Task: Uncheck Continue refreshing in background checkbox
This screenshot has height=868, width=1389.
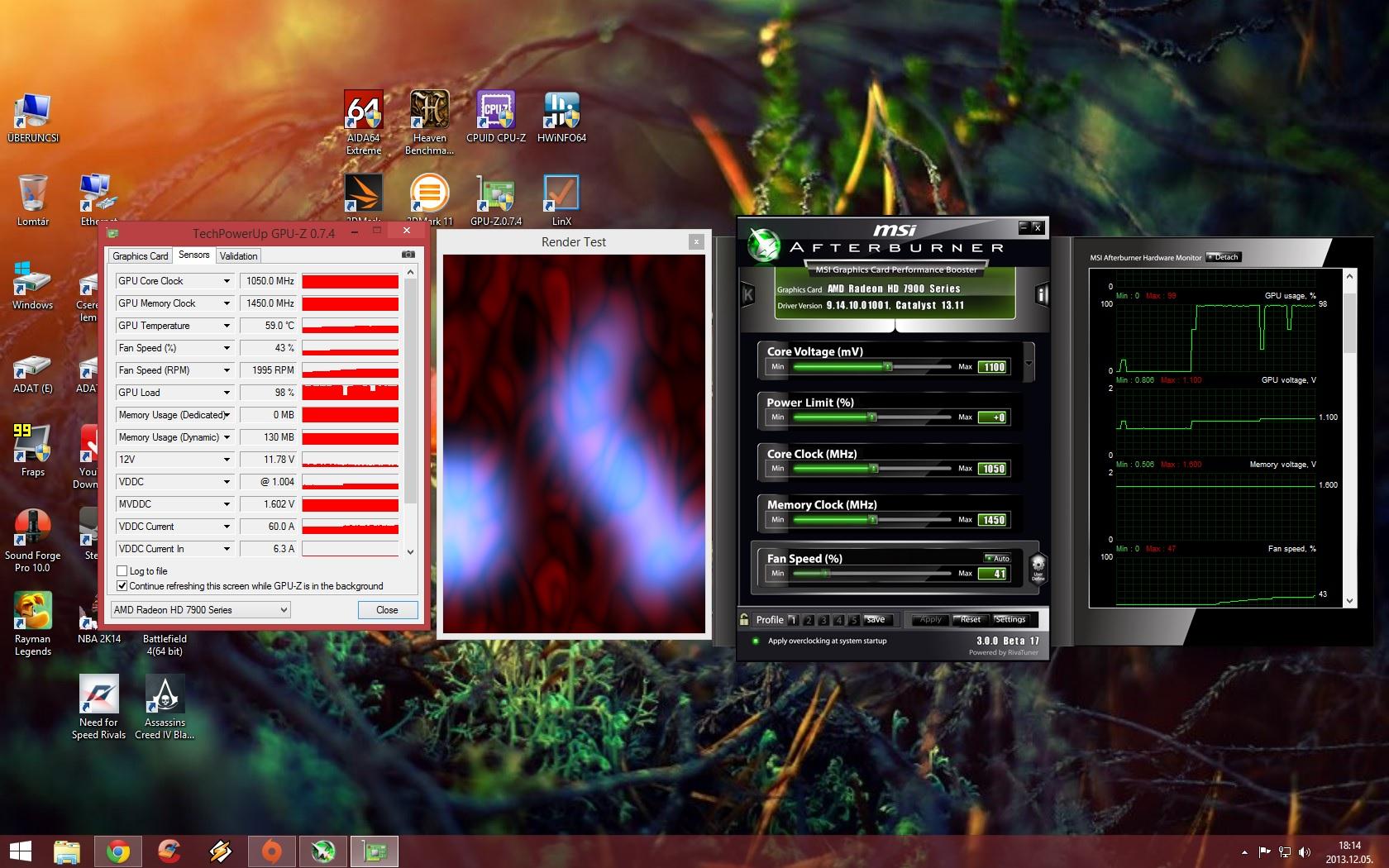Action: point(122,586)
